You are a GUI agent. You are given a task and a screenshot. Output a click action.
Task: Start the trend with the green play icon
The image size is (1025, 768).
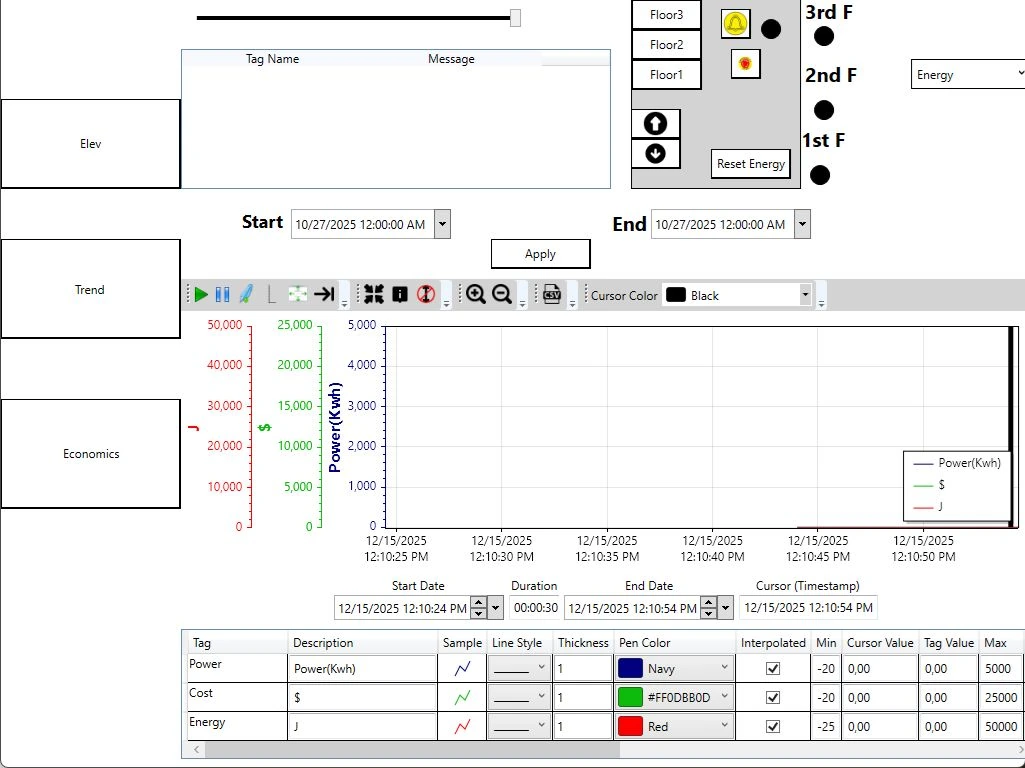coord(201,295)
